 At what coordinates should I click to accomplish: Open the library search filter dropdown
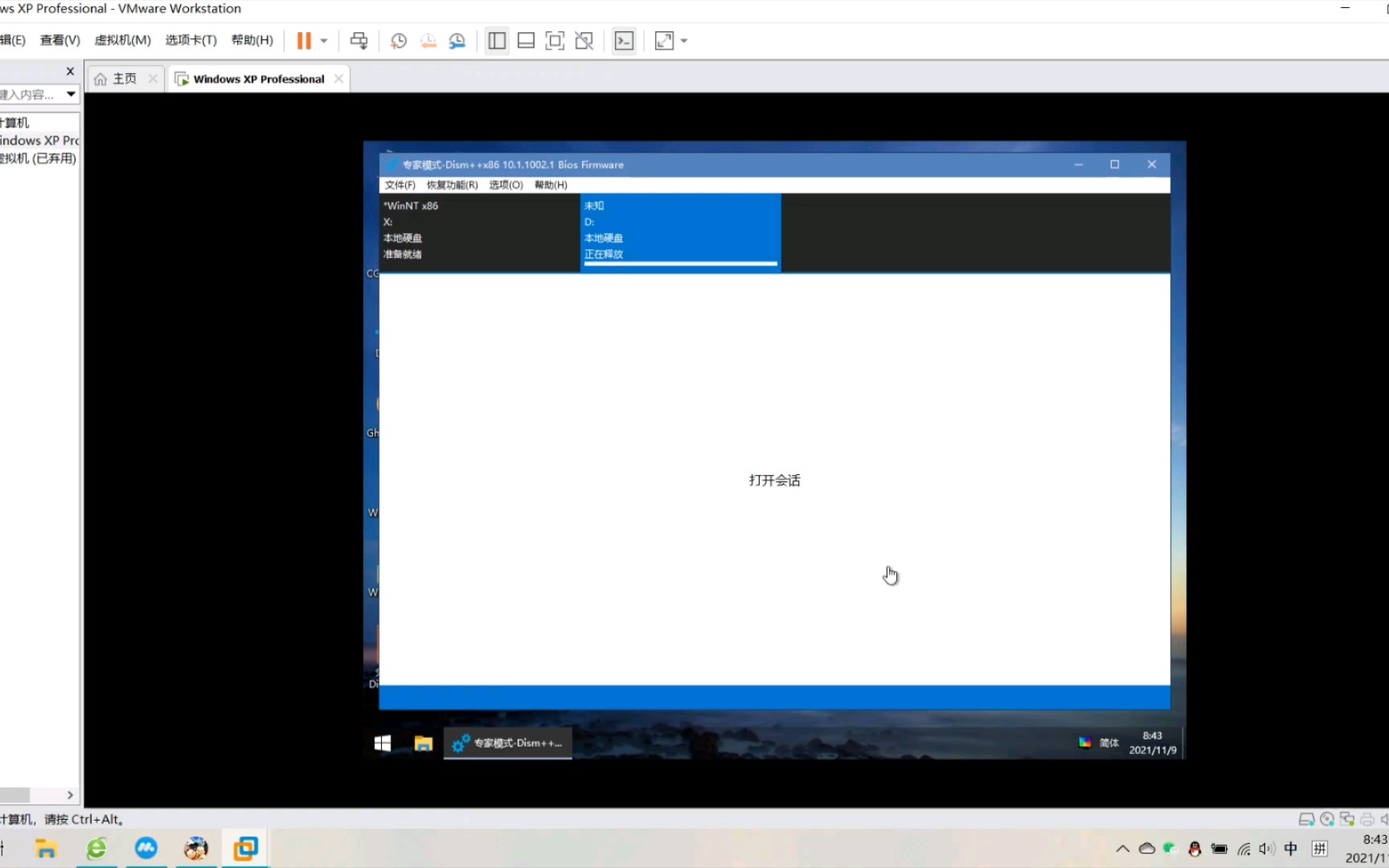coord(71,94)
